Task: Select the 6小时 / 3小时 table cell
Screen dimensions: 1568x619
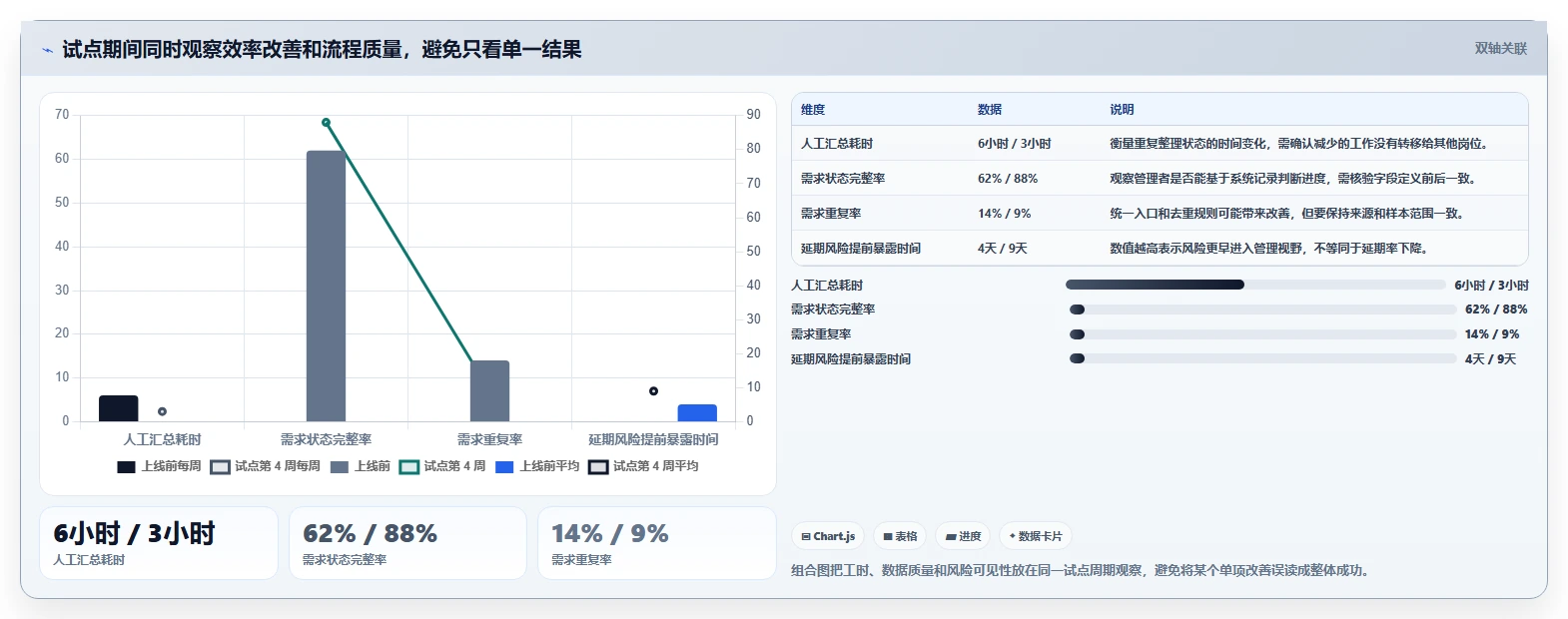Action: pos(1015,144)
